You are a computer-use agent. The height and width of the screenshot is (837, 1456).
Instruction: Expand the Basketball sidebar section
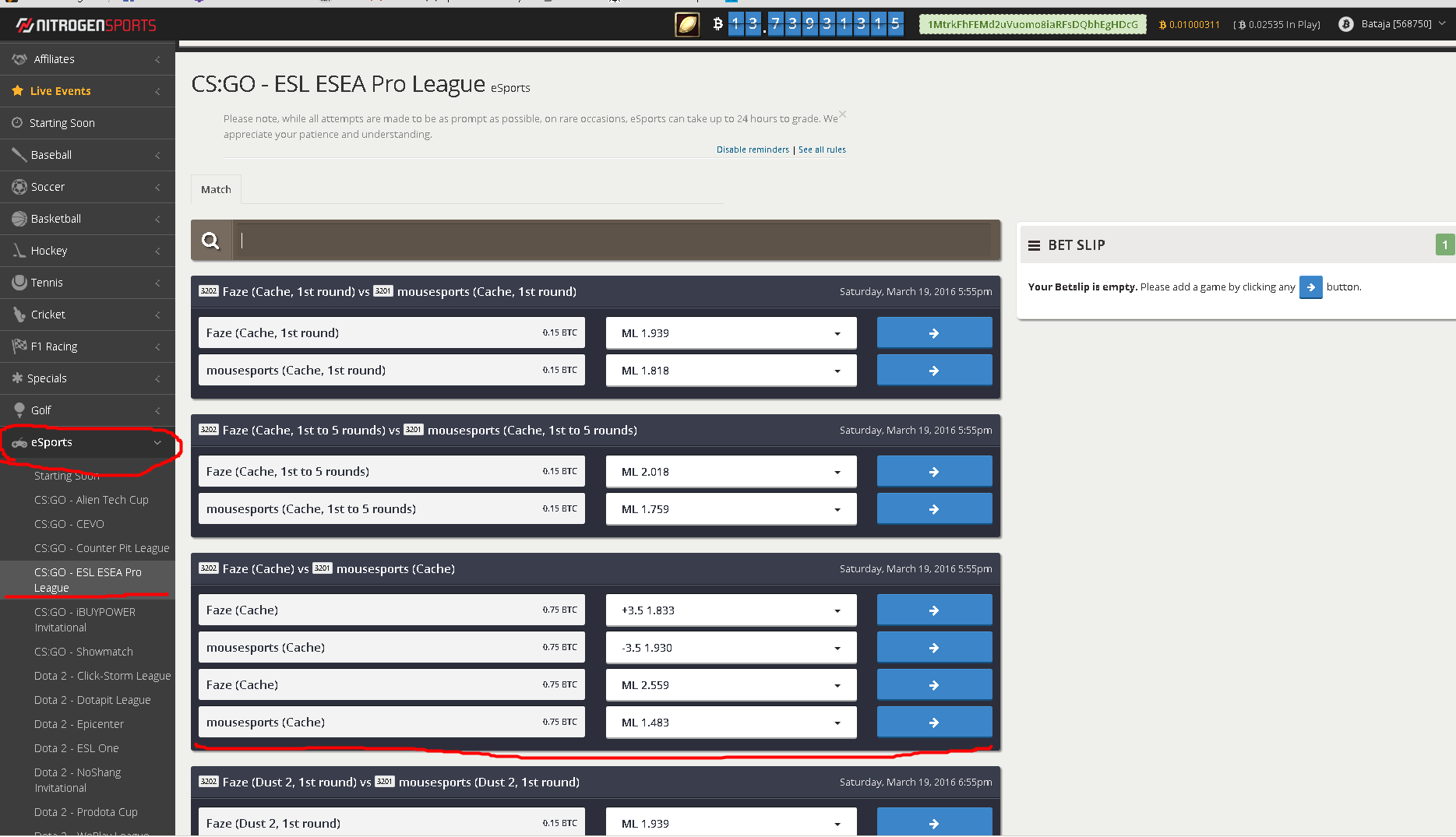157,220
